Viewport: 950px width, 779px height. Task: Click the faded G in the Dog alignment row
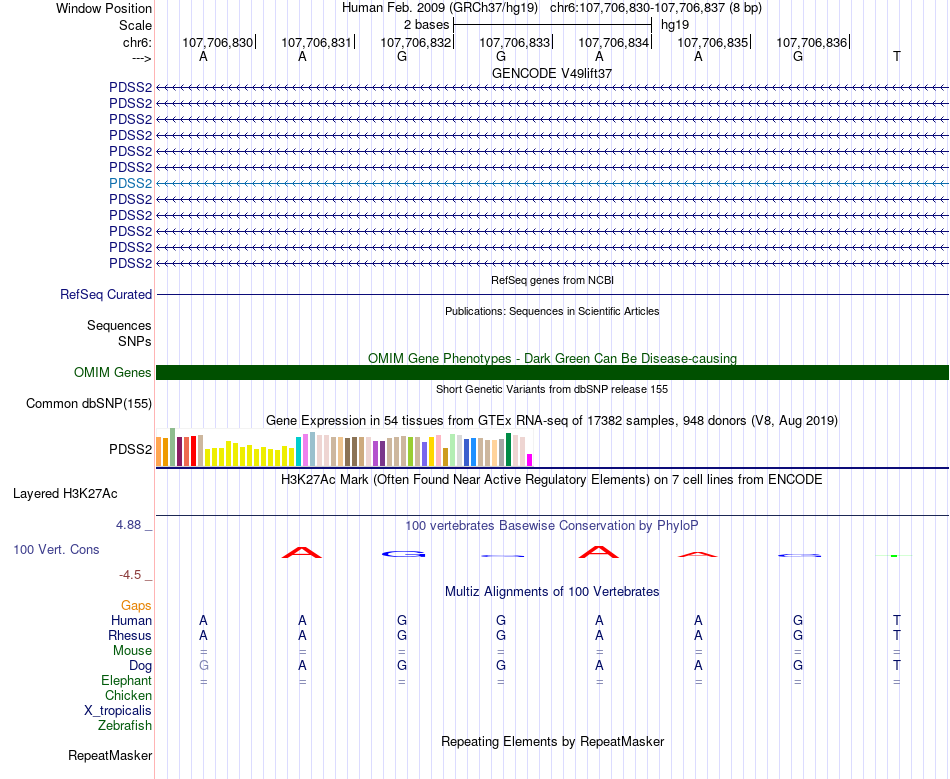204,666
